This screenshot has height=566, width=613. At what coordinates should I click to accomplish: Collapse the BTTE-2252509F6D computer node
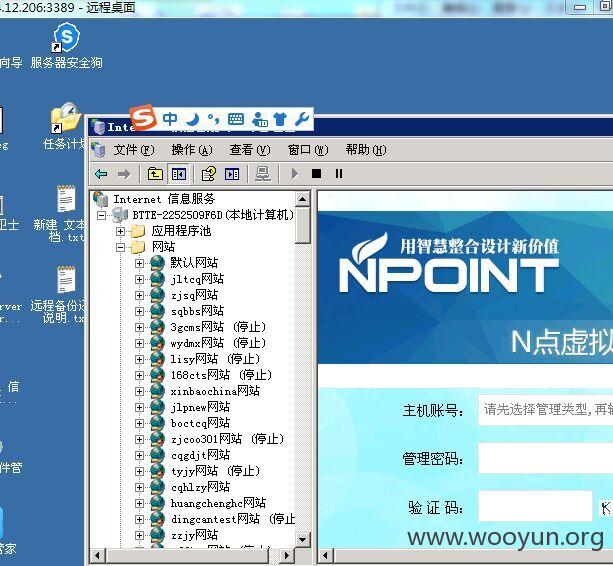coord(101,215)
